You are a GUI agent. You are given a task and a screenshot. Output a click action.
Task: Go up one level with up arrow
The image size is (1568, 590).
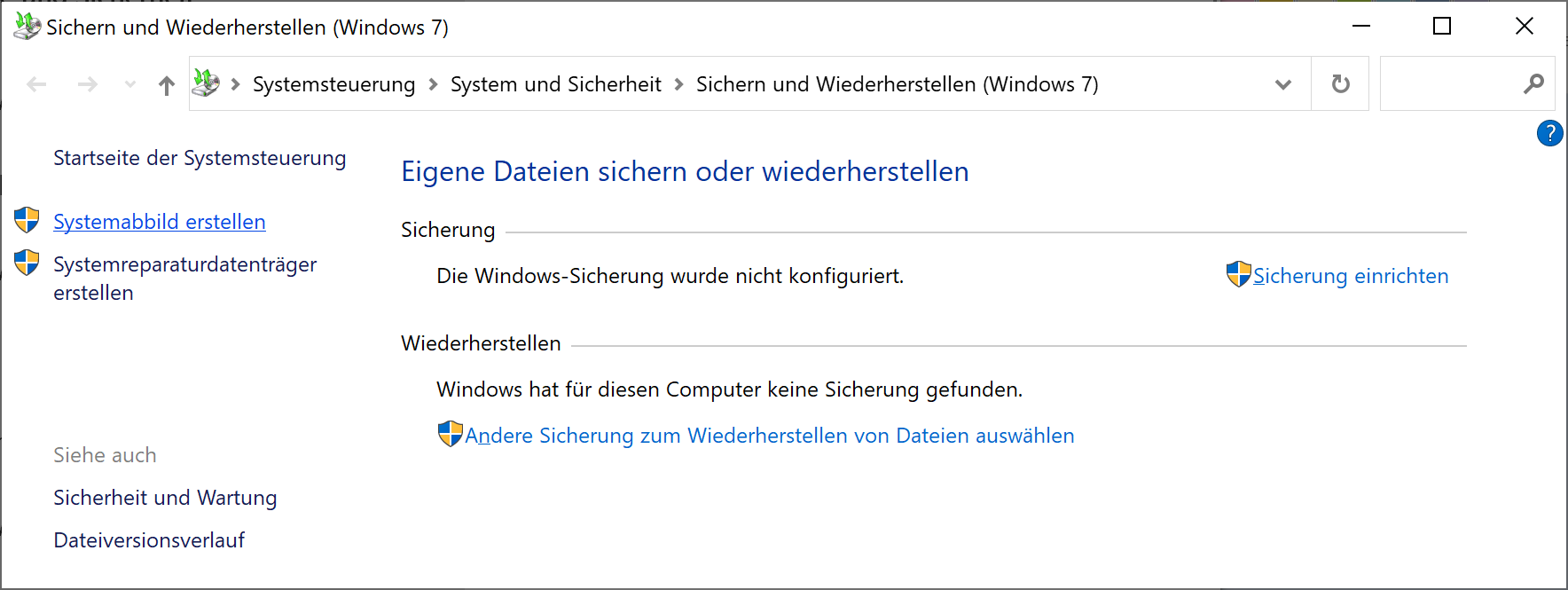point(166,85)
